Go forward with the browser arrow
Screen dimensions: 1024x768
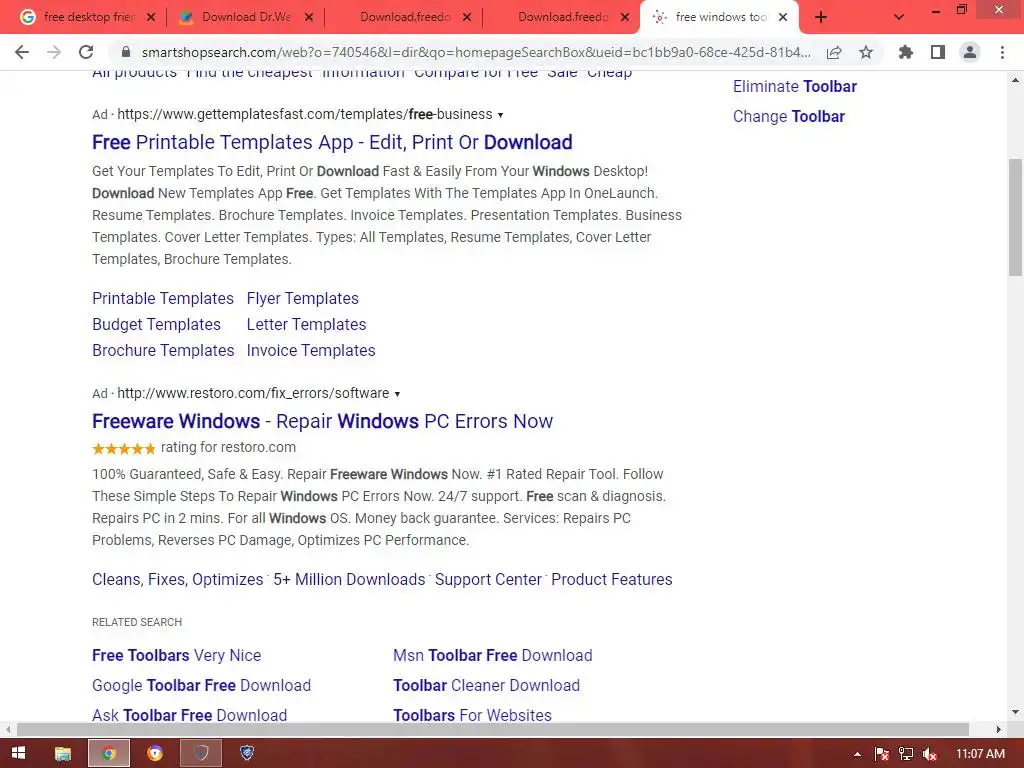point(54,52)
